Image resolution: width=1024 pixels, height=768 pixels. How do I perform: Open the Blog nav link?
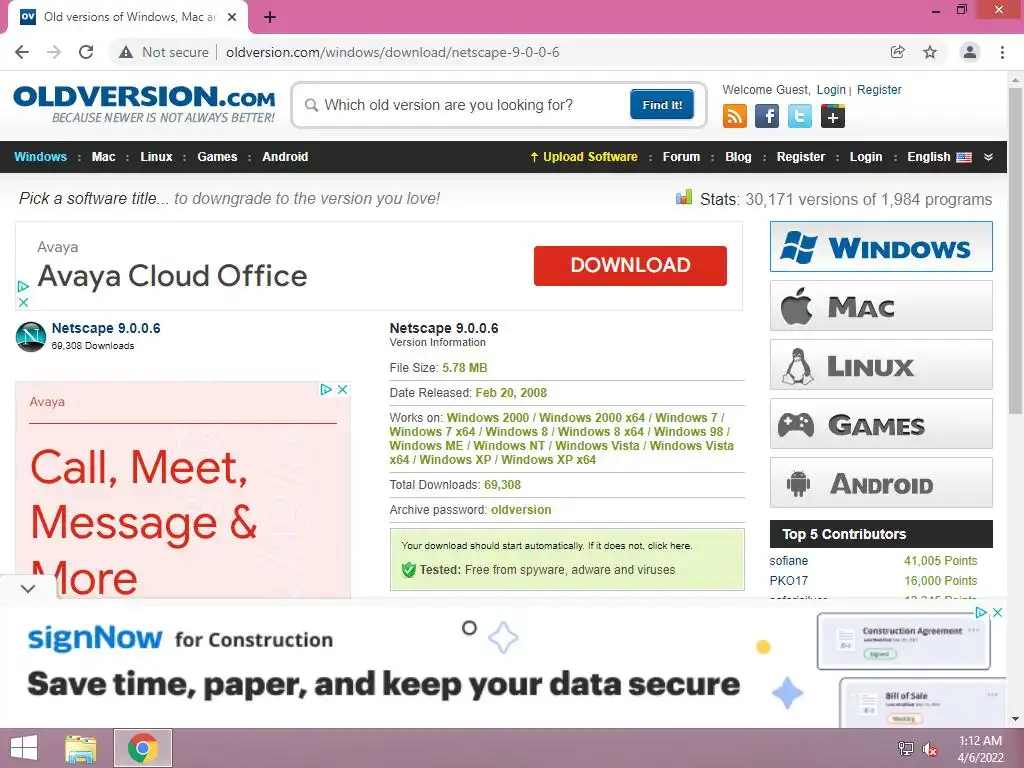pyautogui.click(x=738, y=157)
